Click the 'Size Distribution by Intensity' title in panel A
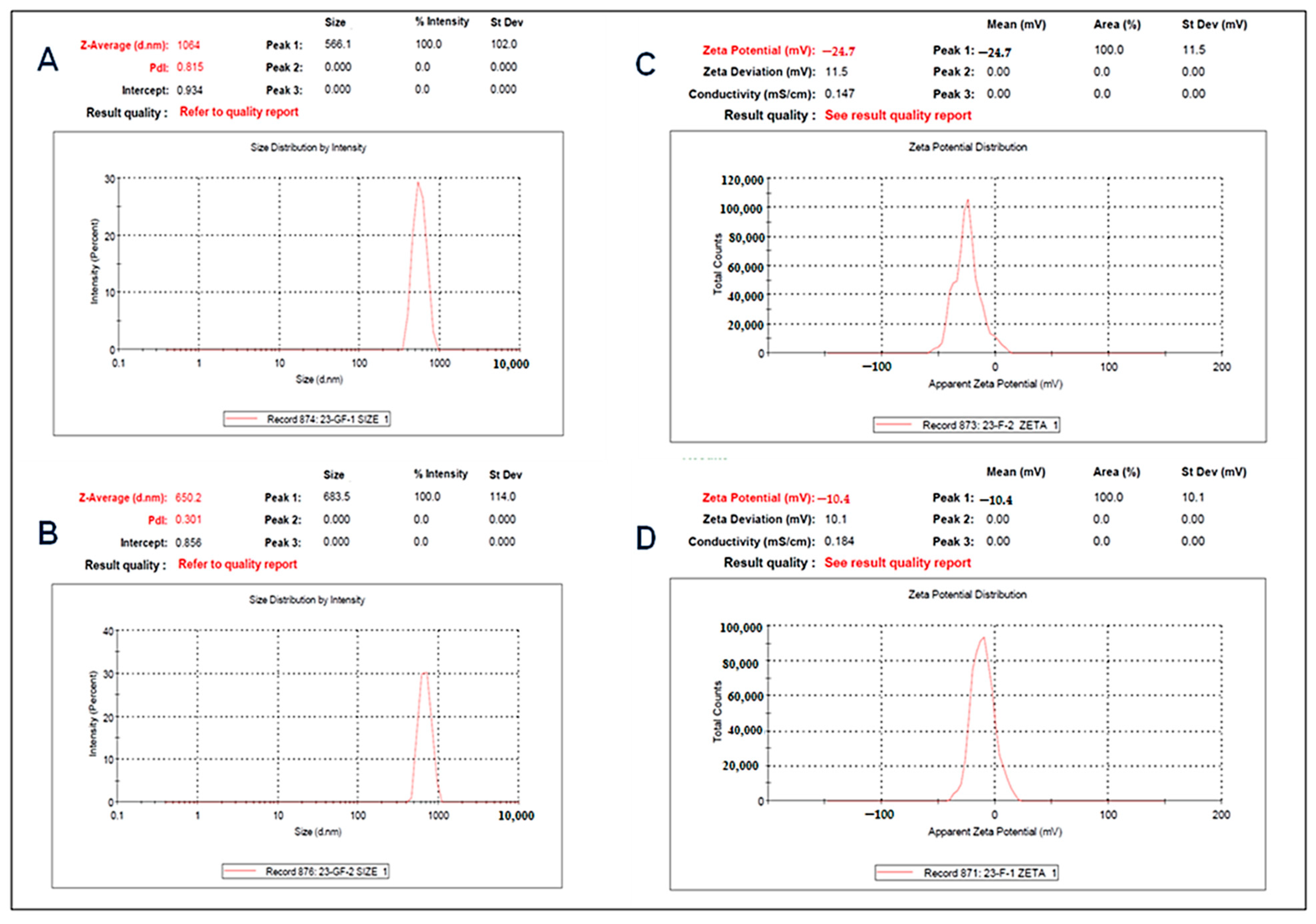 [x=308, y=148]
